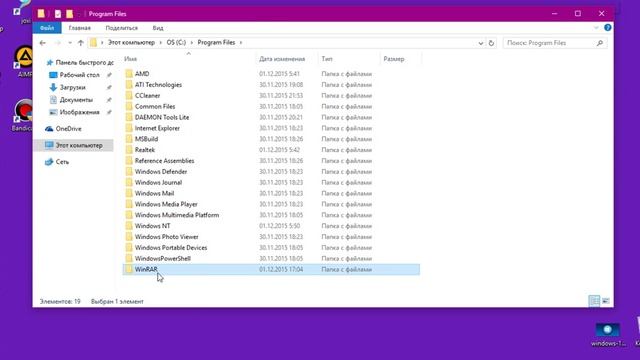Select the Internet Explorer folder icon

[x=129, y=128]
